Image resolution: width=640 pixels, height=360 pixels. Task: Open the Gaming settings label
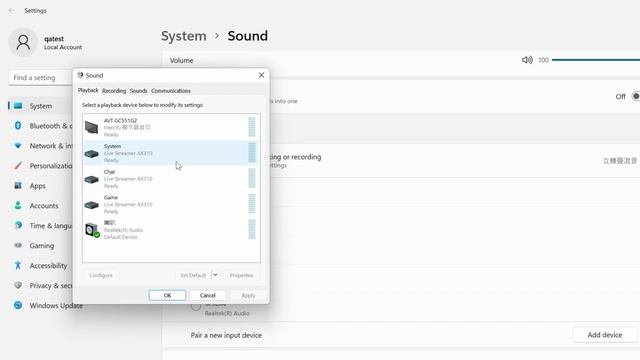tap(42, 246)
